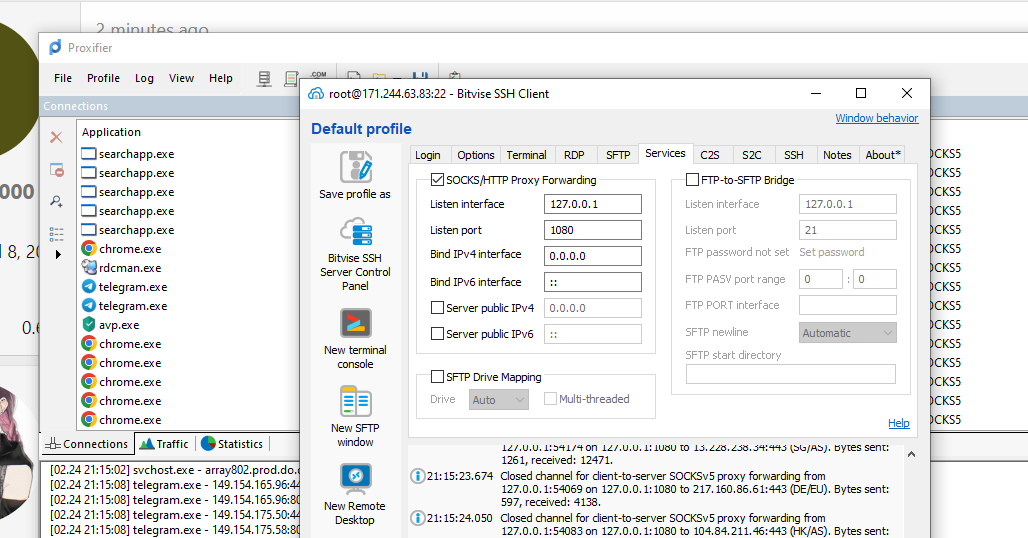1028x538 pixels.
Task: Switch to the Options tab
Action: [x=476, y=155]
